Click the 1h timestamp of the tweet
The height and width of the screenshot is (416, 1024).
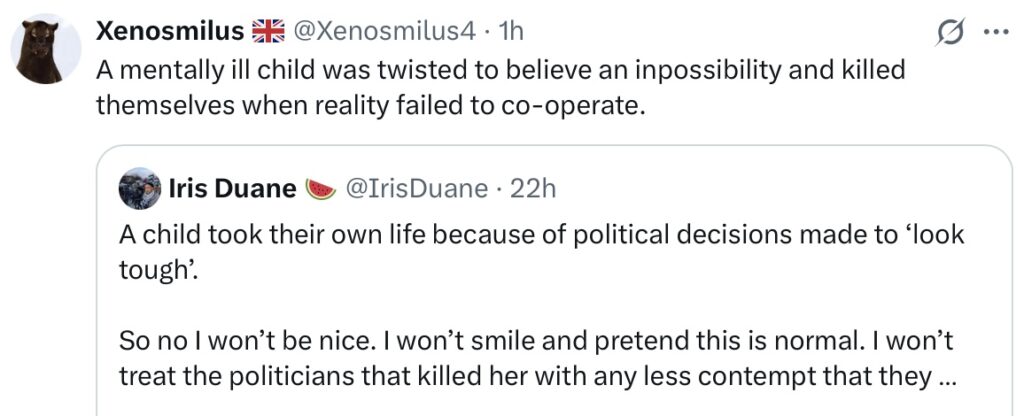tap(510, 32)
